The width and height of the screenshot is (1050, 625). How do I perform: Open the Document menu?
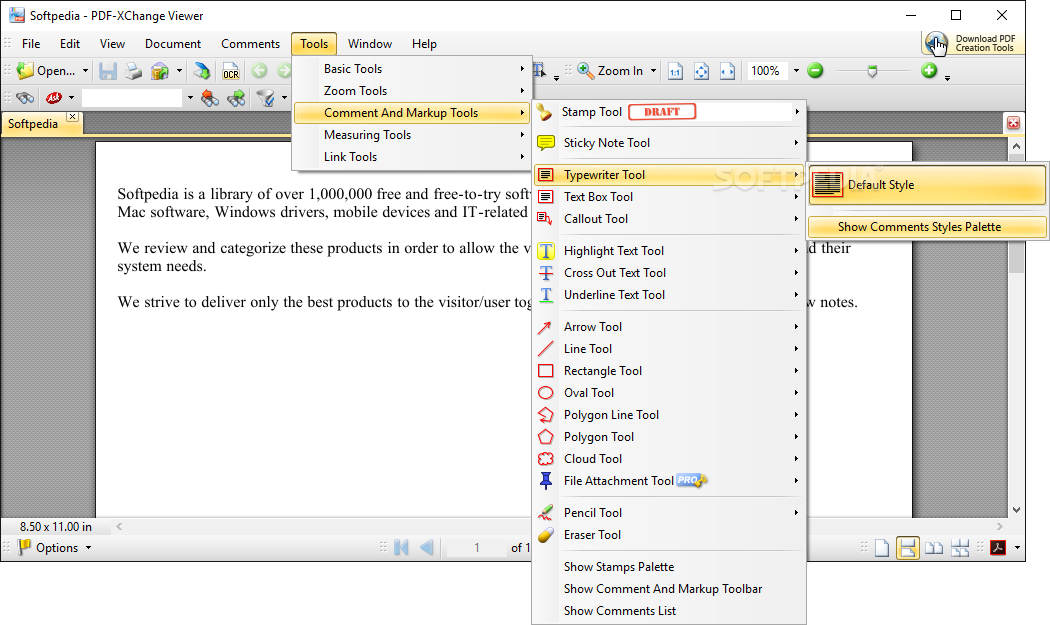coord(173,44)
